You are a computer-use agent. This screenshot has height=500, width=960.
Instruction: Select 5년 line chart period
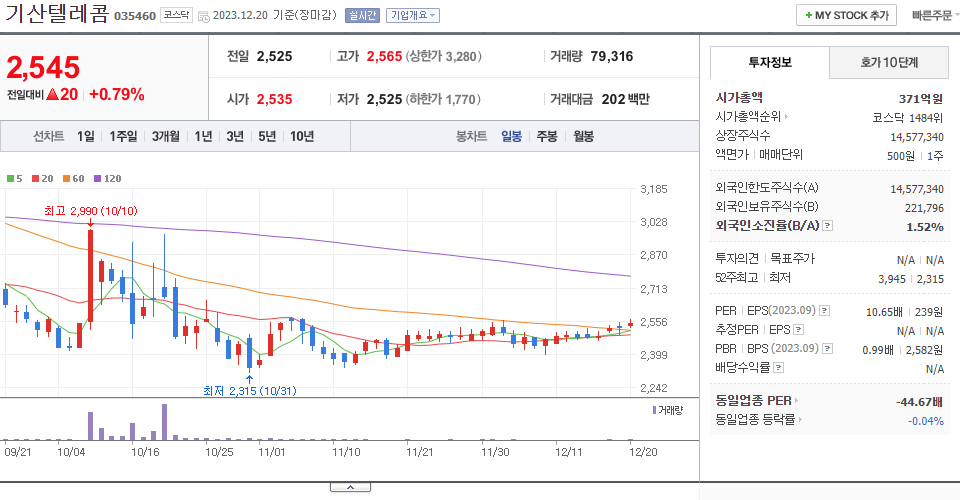coord(267,136)
